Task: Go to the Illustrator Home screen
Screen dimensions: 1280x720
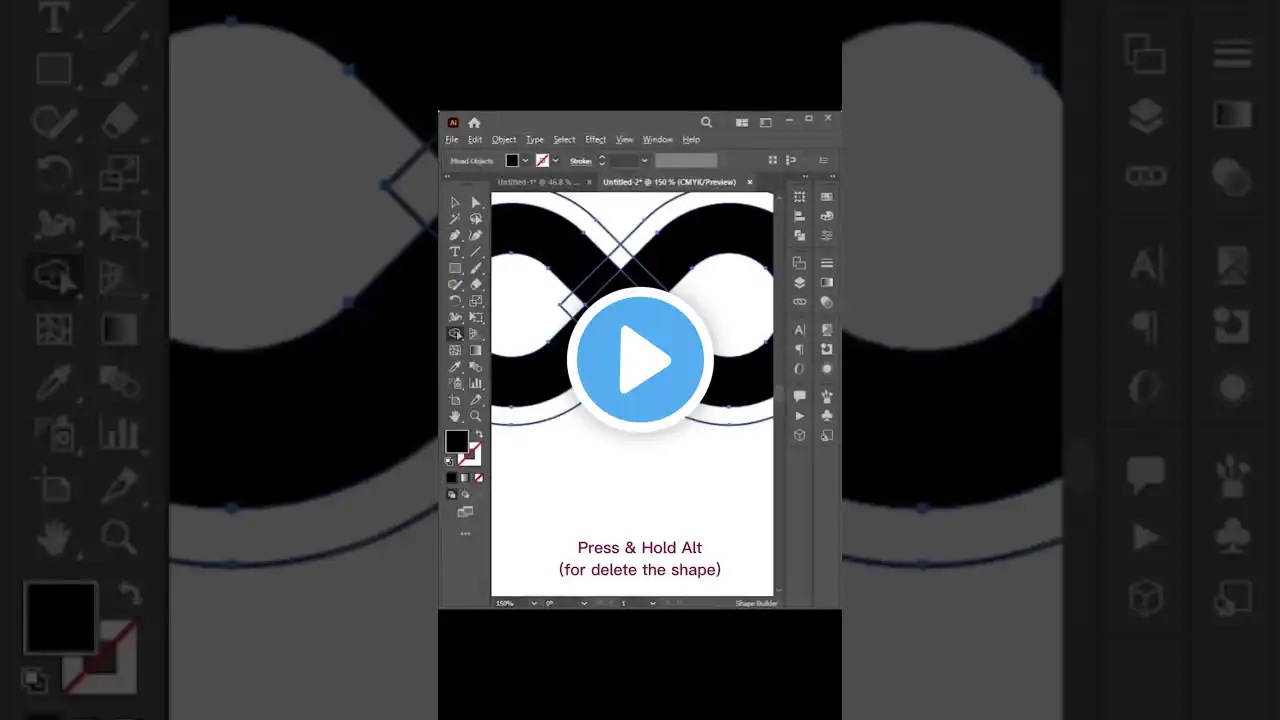Action: (x=474, y=122)
